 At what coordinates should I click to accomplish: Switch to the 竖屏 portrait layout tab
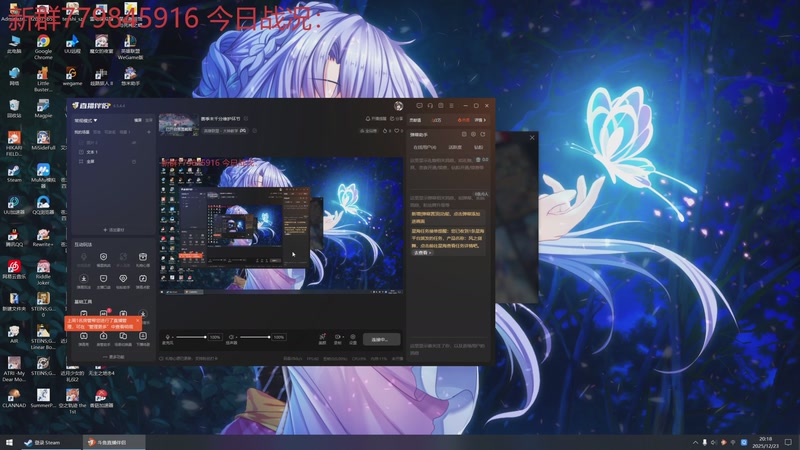pos(149,120)
